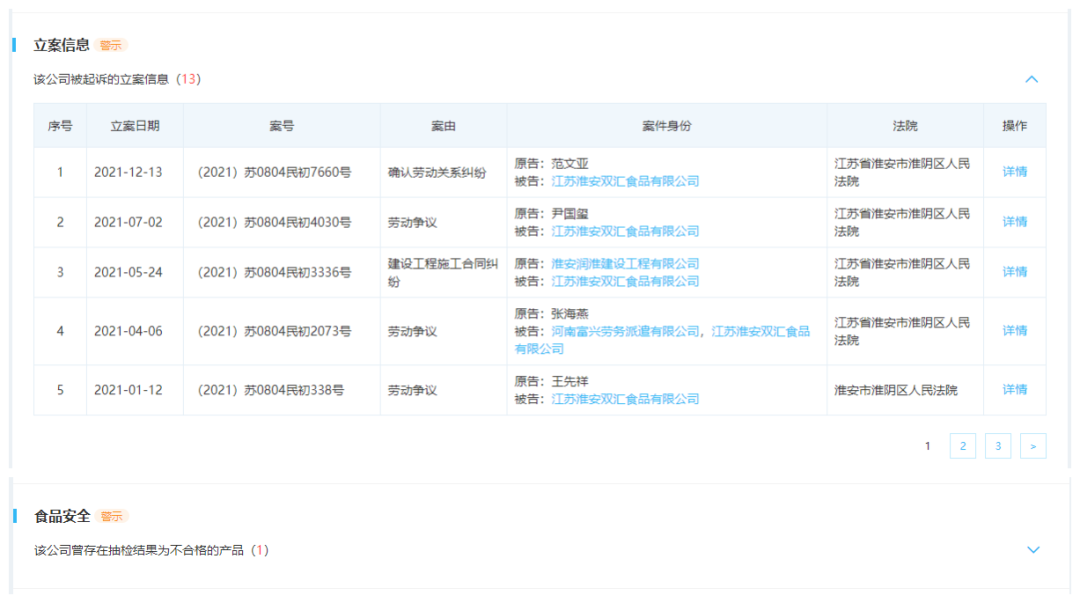This screenshot has height=603, width=1080.
Task: Click the 立案信息 section heading
Action: click(61, 45)
